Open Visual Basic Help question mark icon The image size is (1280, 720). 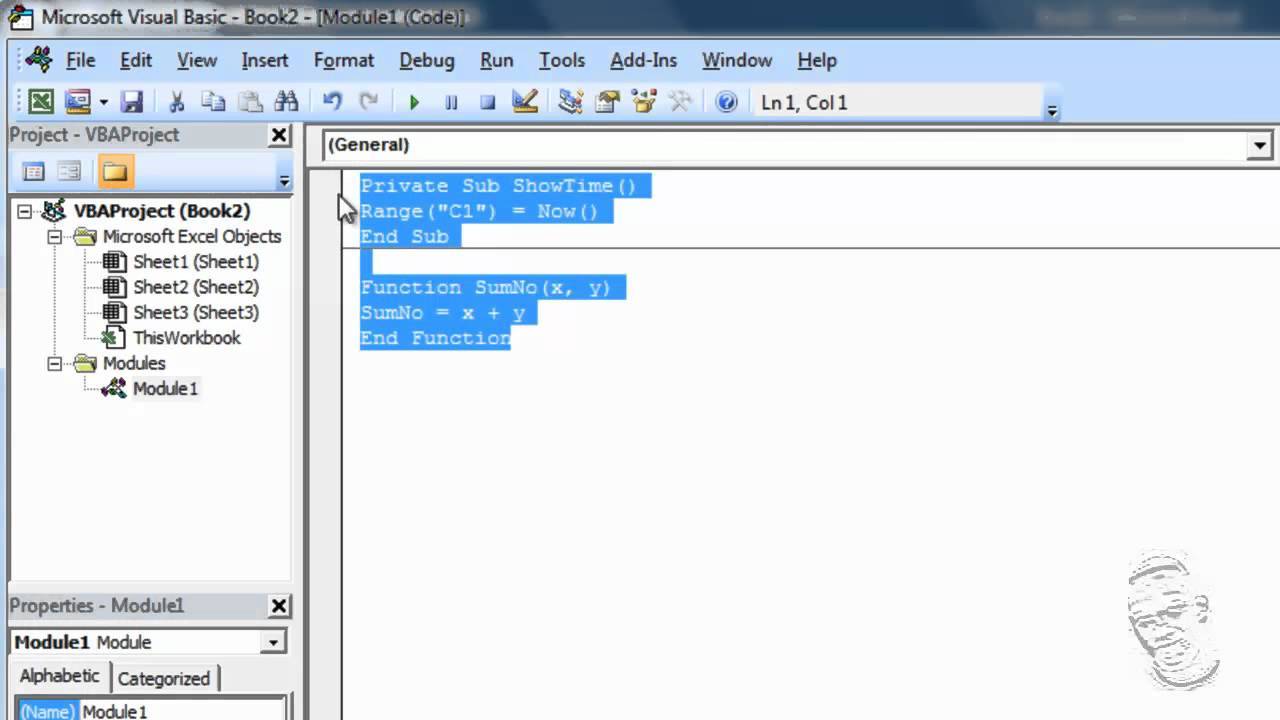pos(727,101)
